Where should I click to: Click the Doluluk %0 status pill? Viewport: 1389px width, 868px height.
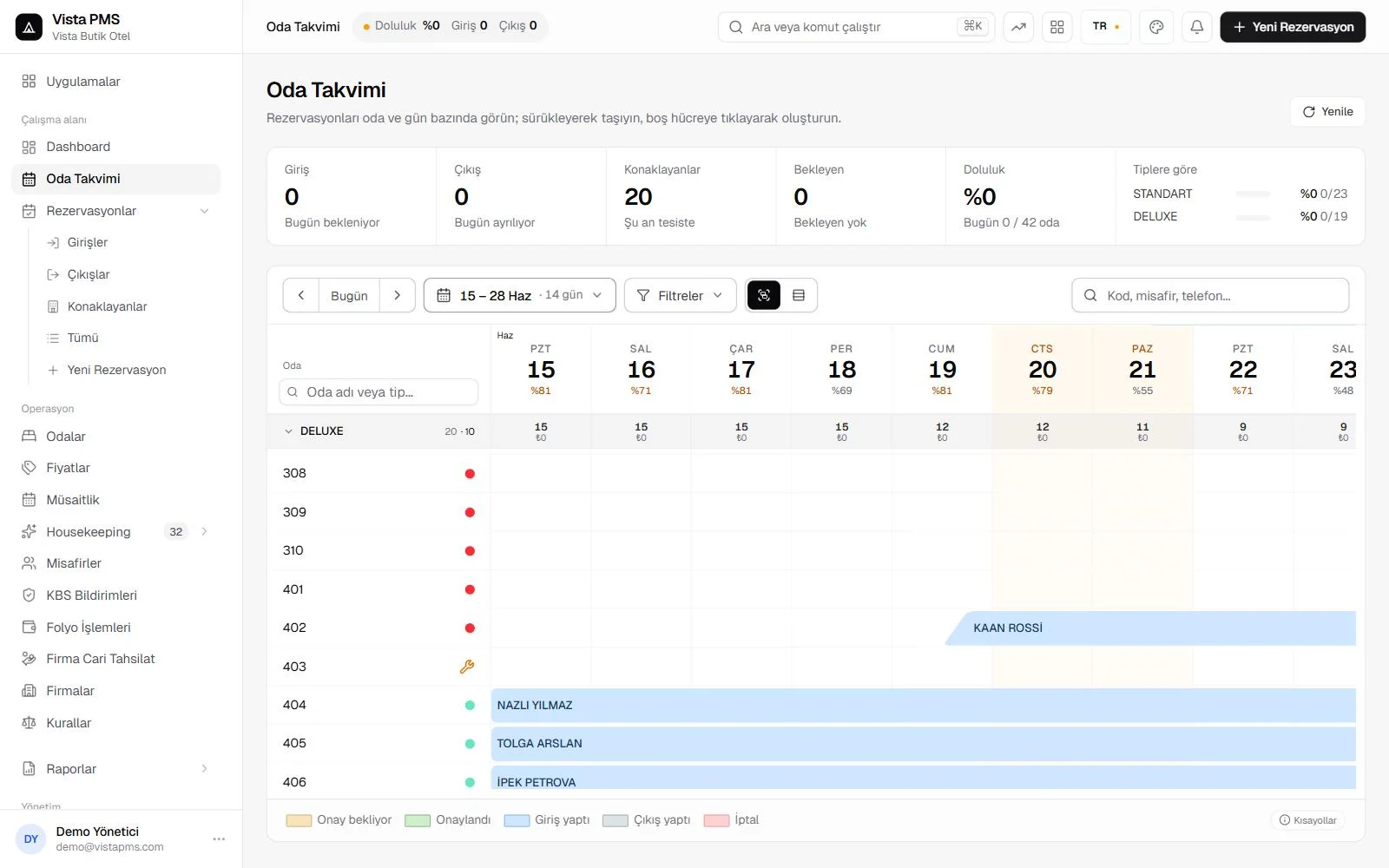point(401,26)
